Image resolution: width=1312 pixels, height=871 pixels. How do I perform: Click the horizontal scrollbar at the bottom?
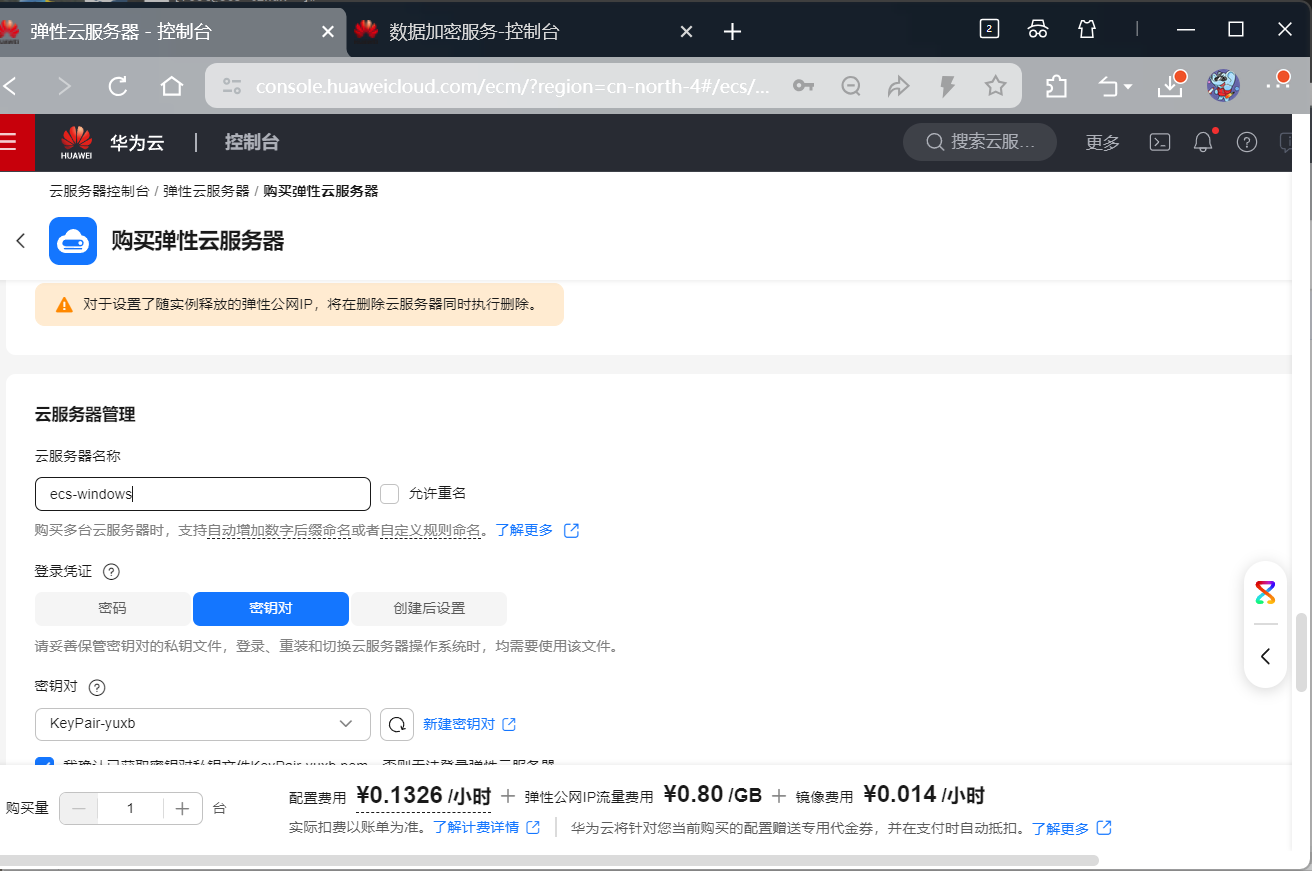pos(550,860)
